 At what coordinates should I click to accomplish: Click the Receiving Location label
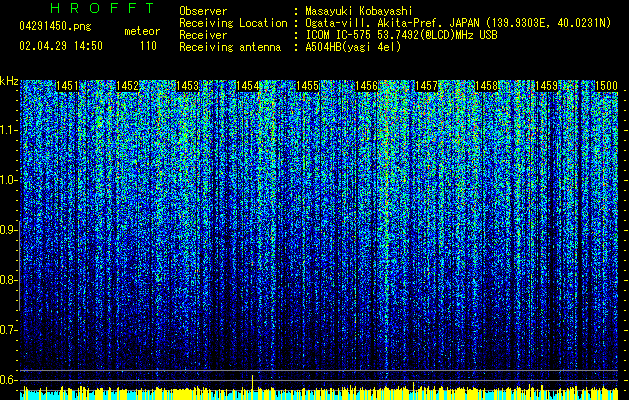click(x=233, y=23)
